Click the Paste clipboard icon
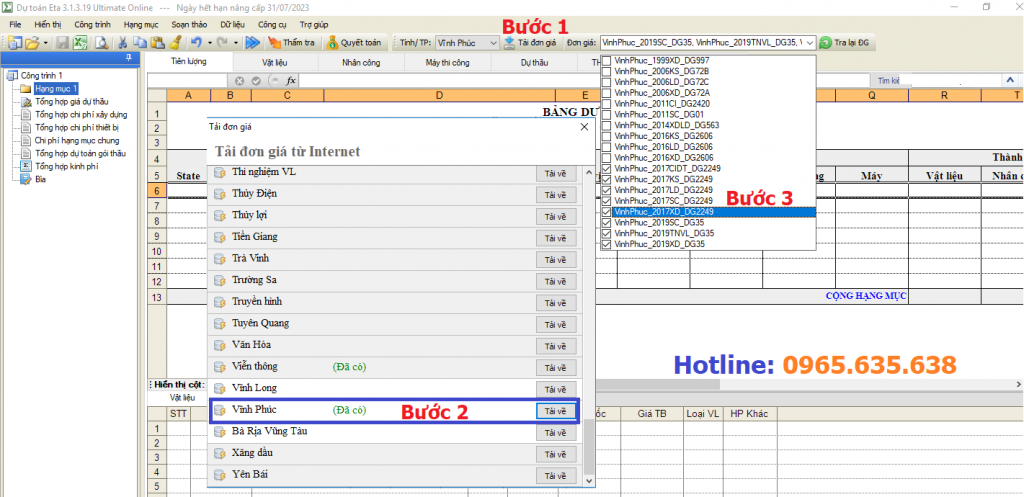 (x=157, y=43)
